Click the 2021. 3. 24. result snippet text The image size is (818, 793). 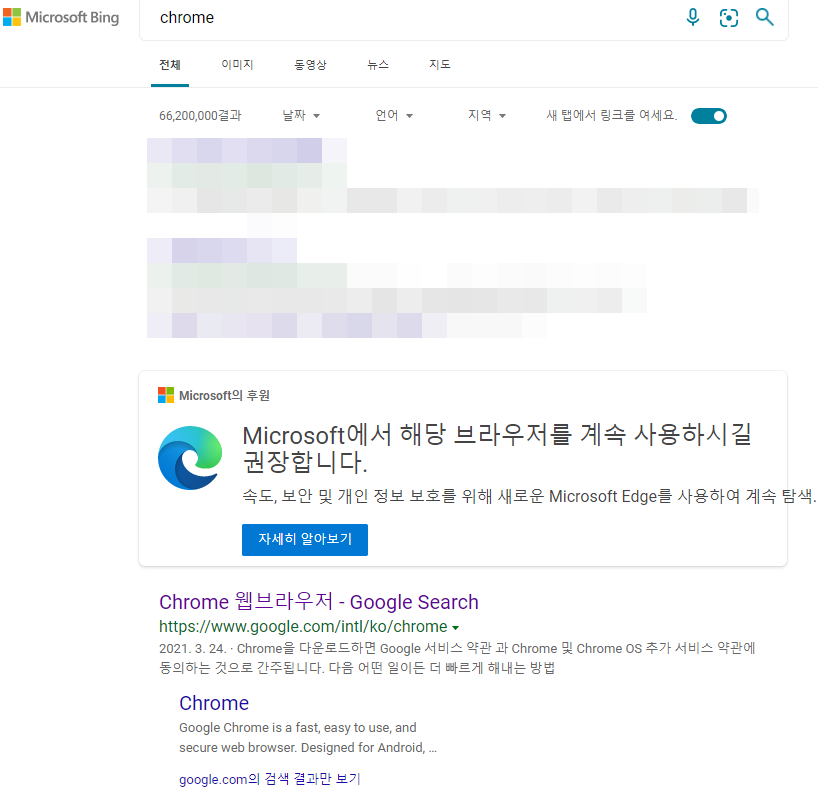[x=457, y=658]
